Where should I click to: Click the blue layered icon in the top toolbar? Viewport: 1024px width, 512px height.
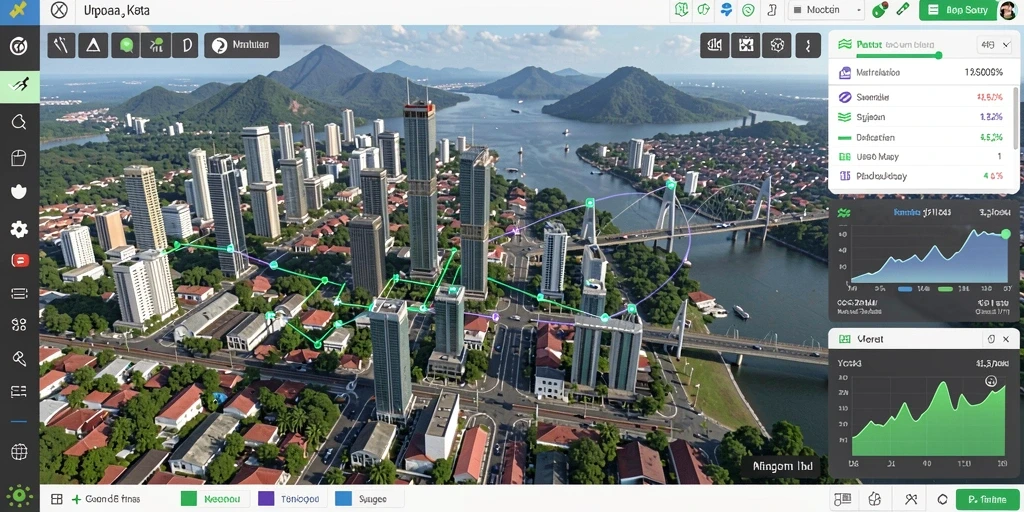(726, 10)
